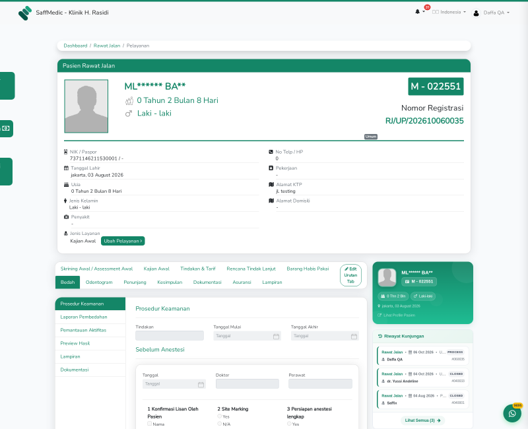
Task: Click the male gender symbol beside Laki - laki
Action: tap(129, 113)
